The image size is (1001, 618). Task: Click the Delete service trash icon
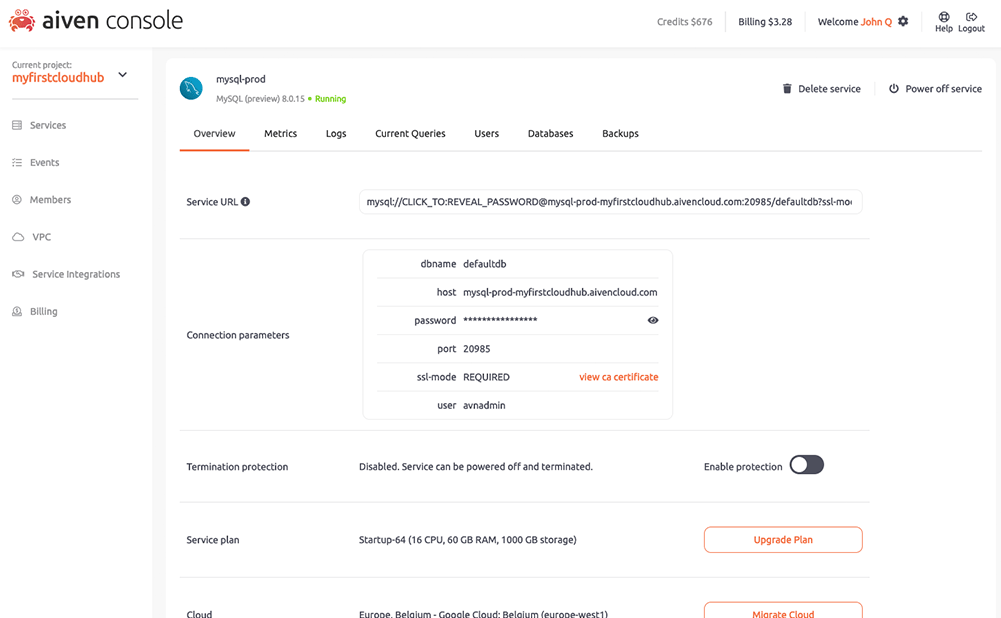[787, 89]
